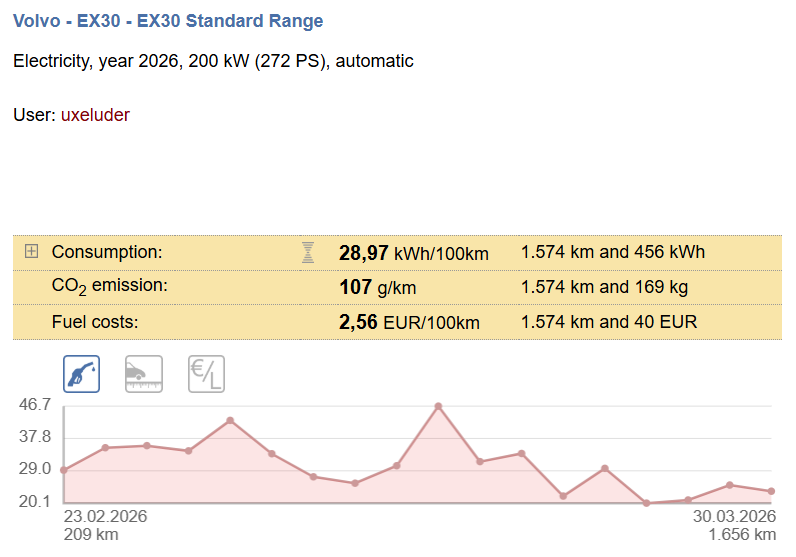
Task: Select the euro per liter price chart
Action: click(x=207, y=374)
